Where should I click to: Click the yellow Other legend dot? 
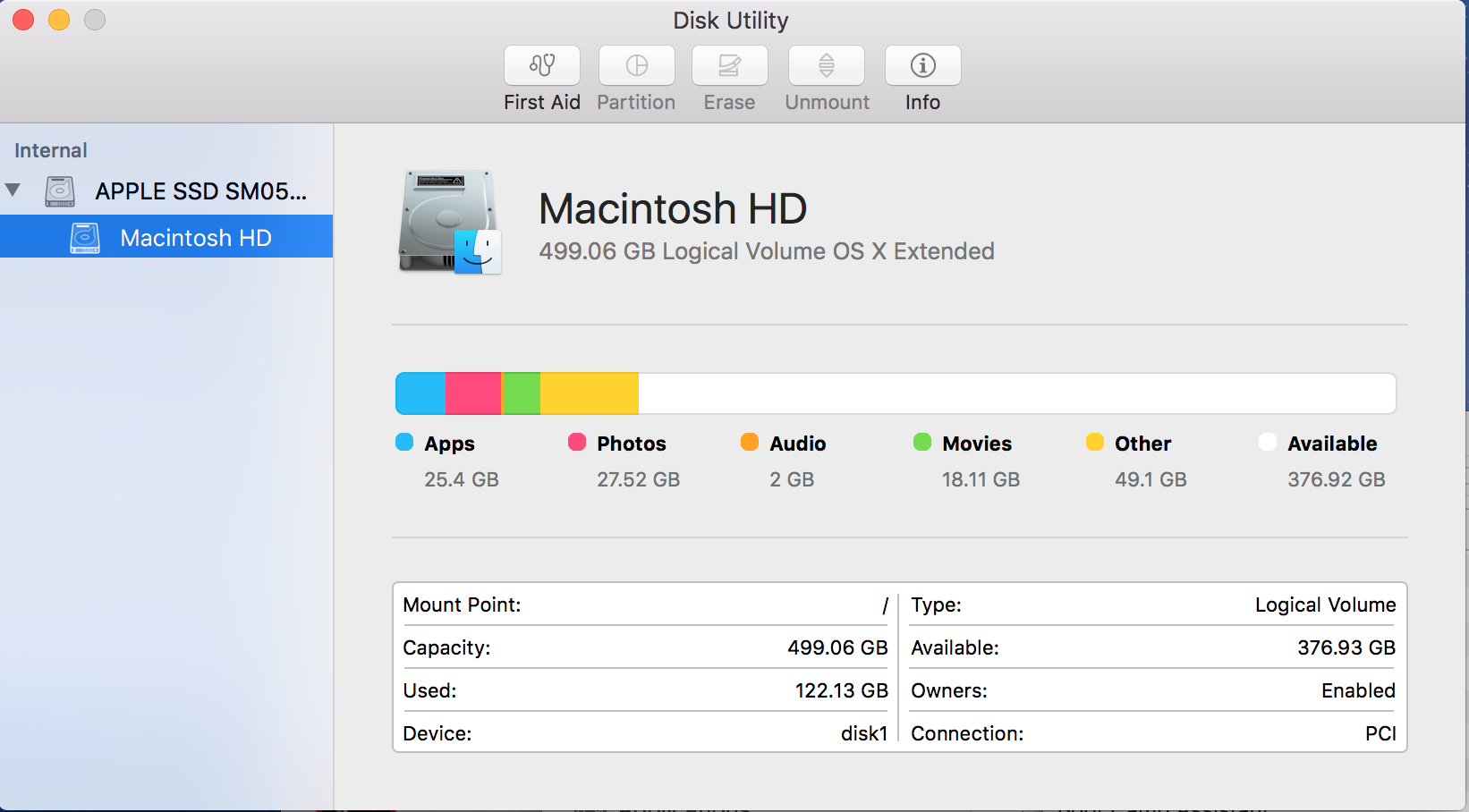pos(1095,442)
